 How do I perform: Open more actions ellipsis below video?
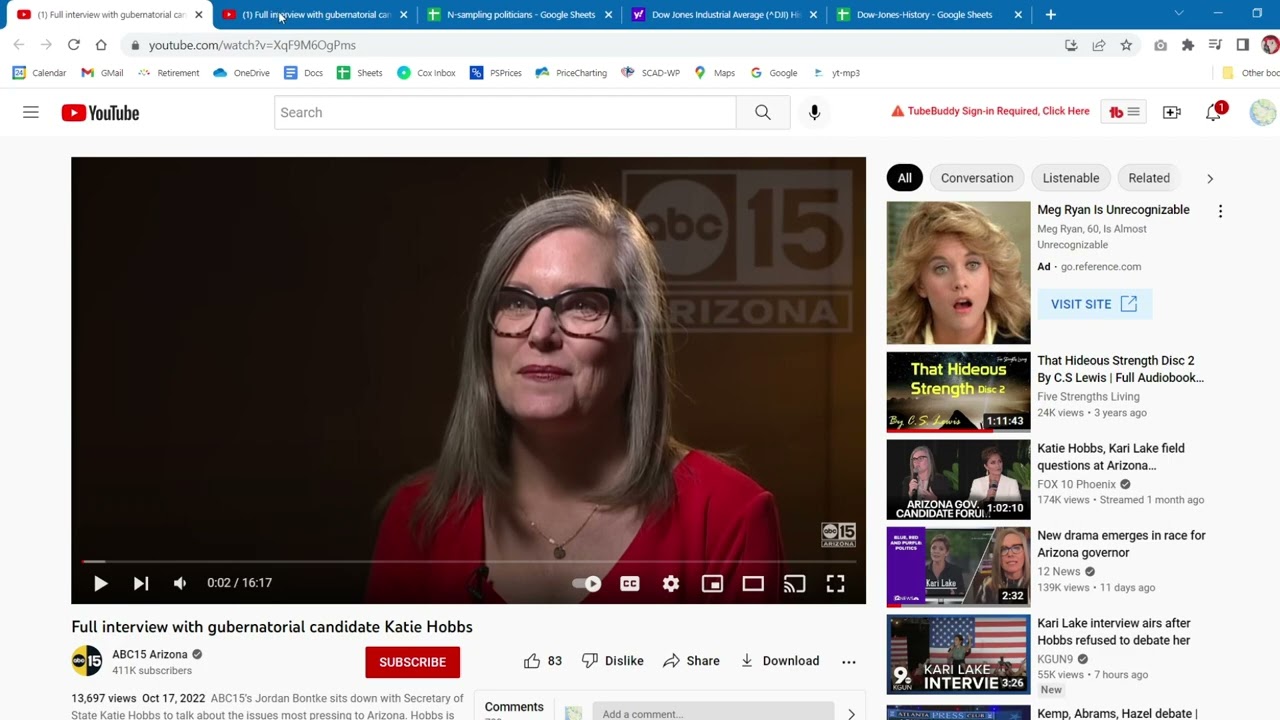pyautogui.click(x=849, y=661)
